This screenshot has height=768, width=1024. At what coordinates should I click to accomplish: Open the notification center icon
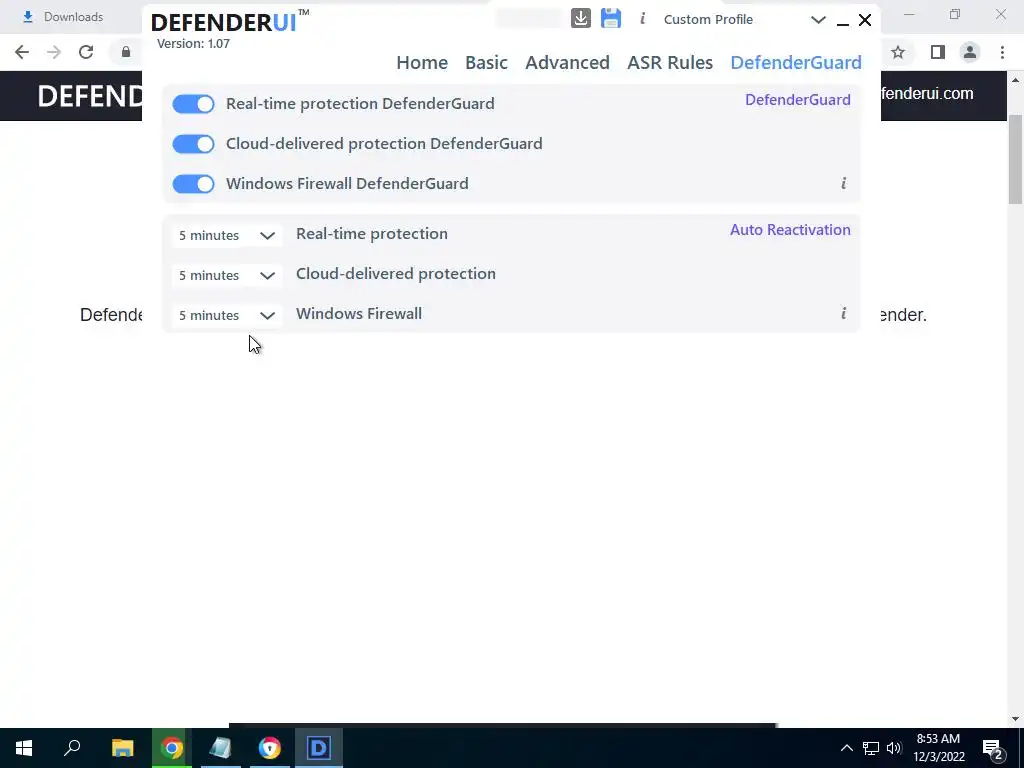[x=993, y=749]
